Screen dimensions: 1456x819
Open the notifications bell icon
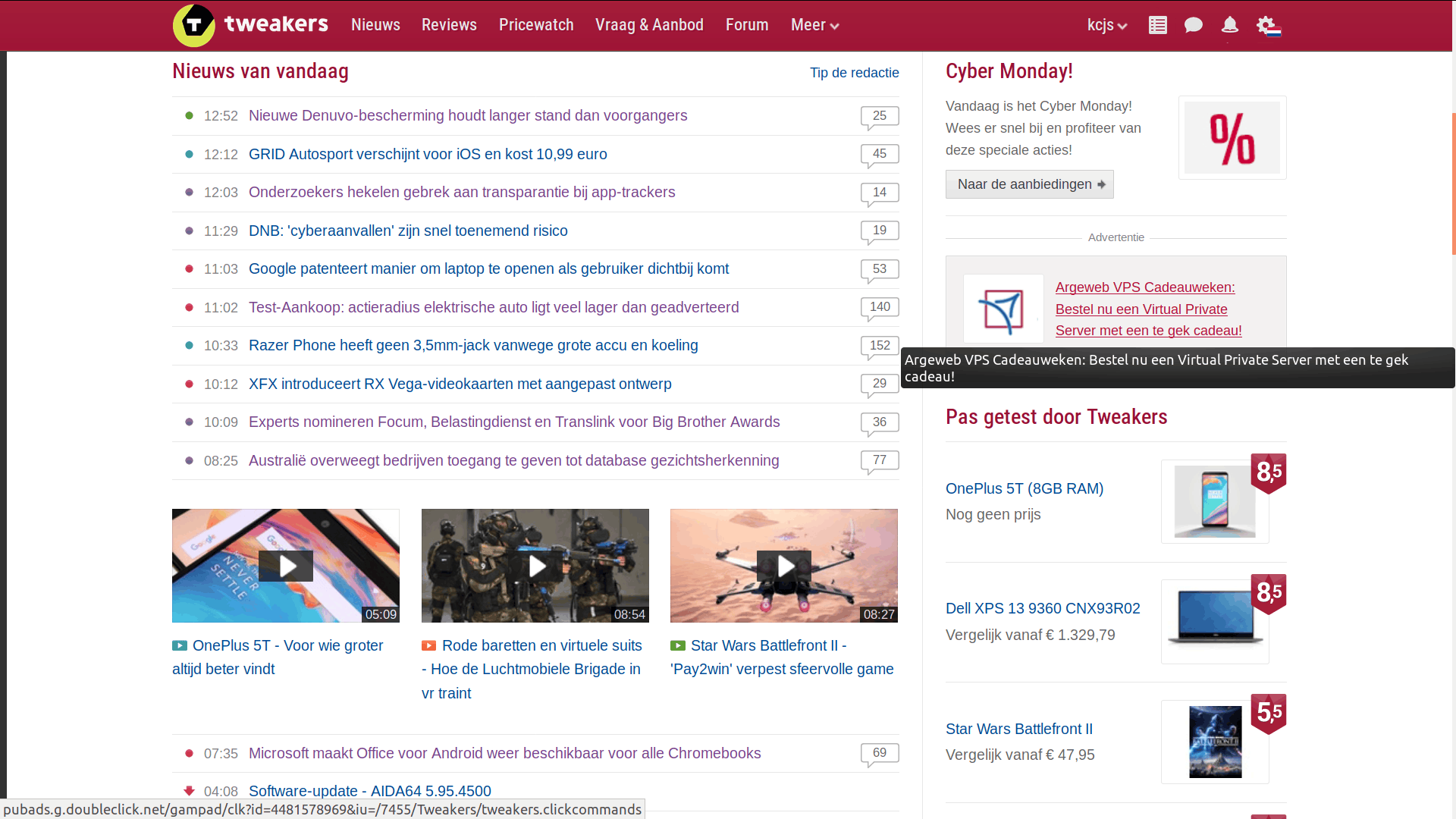(x=1229, y=25)
